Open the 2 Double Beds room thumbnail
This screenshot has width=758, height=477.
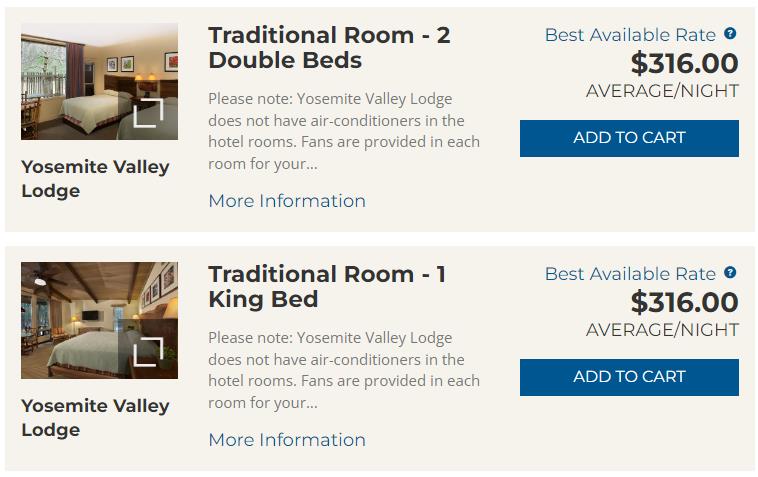coord(100,81)
